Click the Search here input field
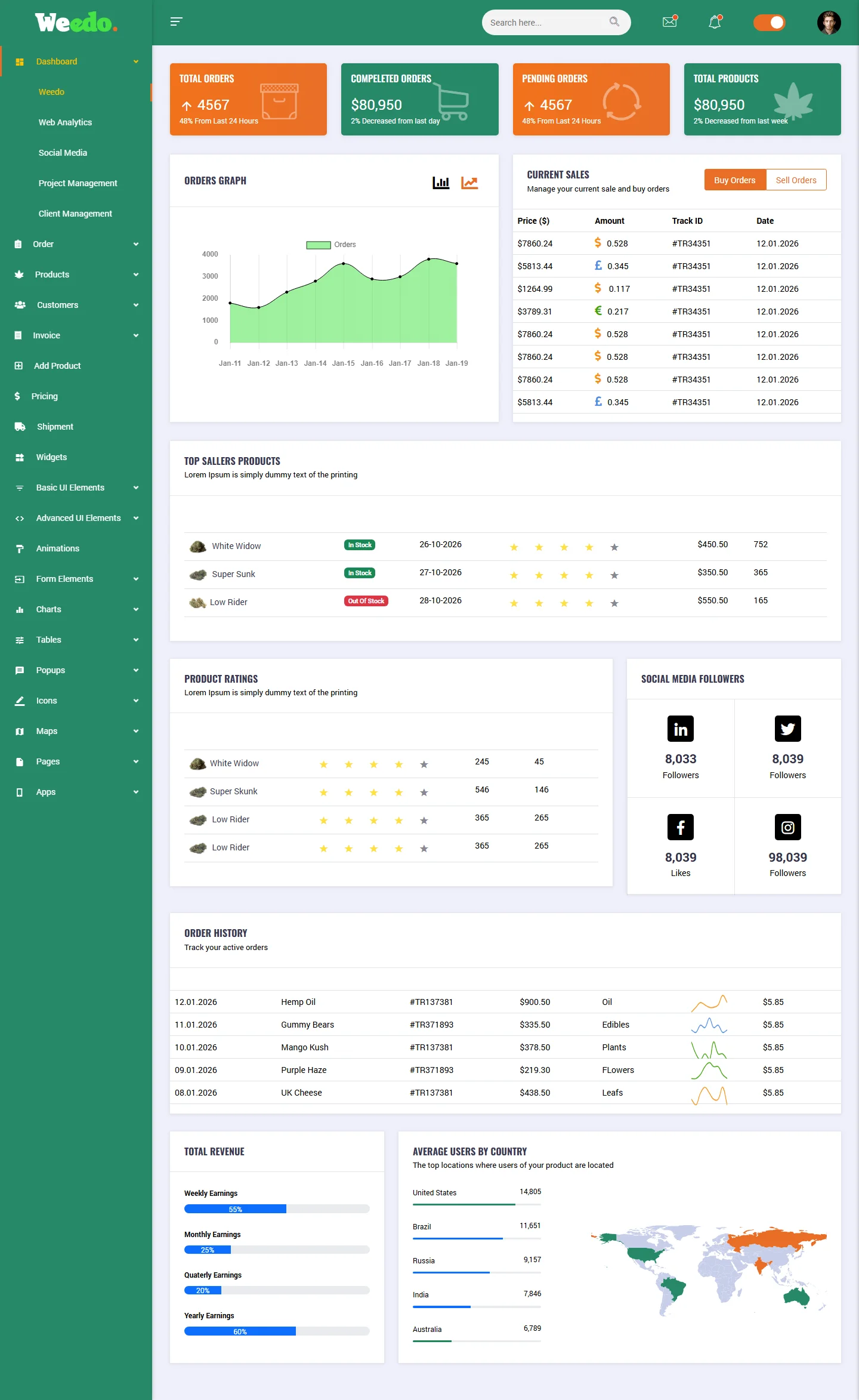 pos(557,22)
